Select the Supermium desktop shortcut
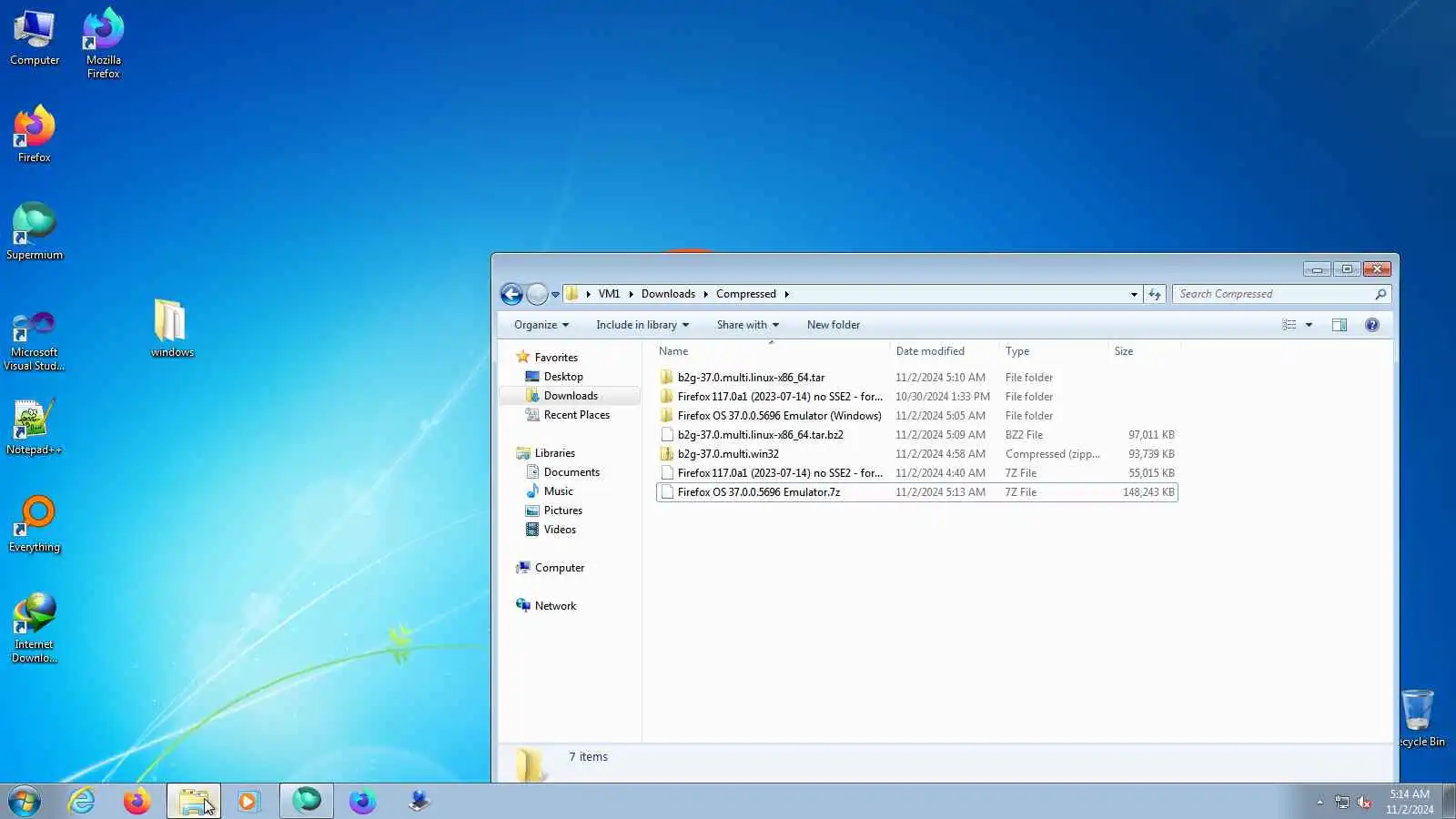 35,231
